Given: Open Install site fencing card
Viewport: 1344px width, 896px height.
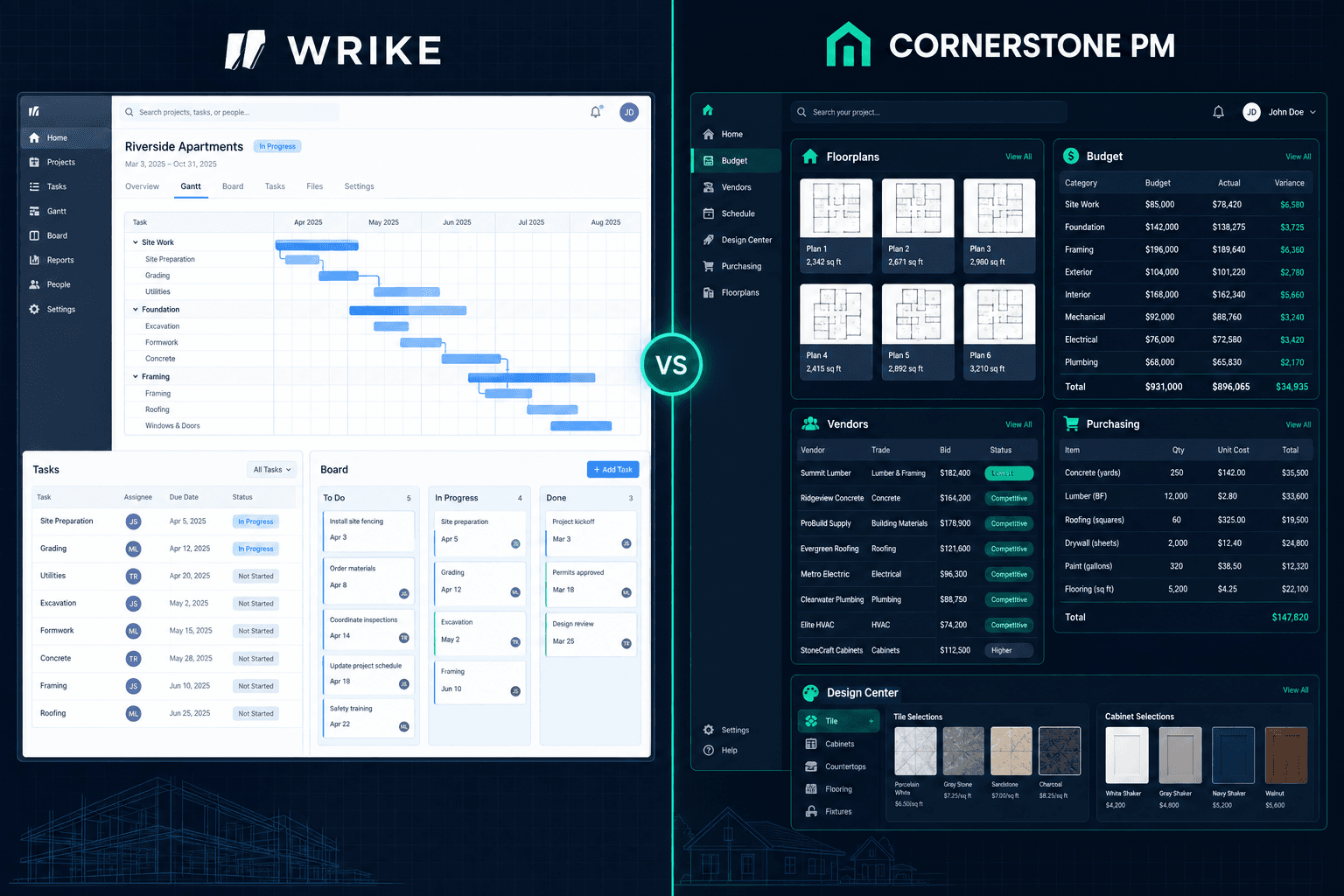Looking at the screenshot, I should [x=368, y=529].
